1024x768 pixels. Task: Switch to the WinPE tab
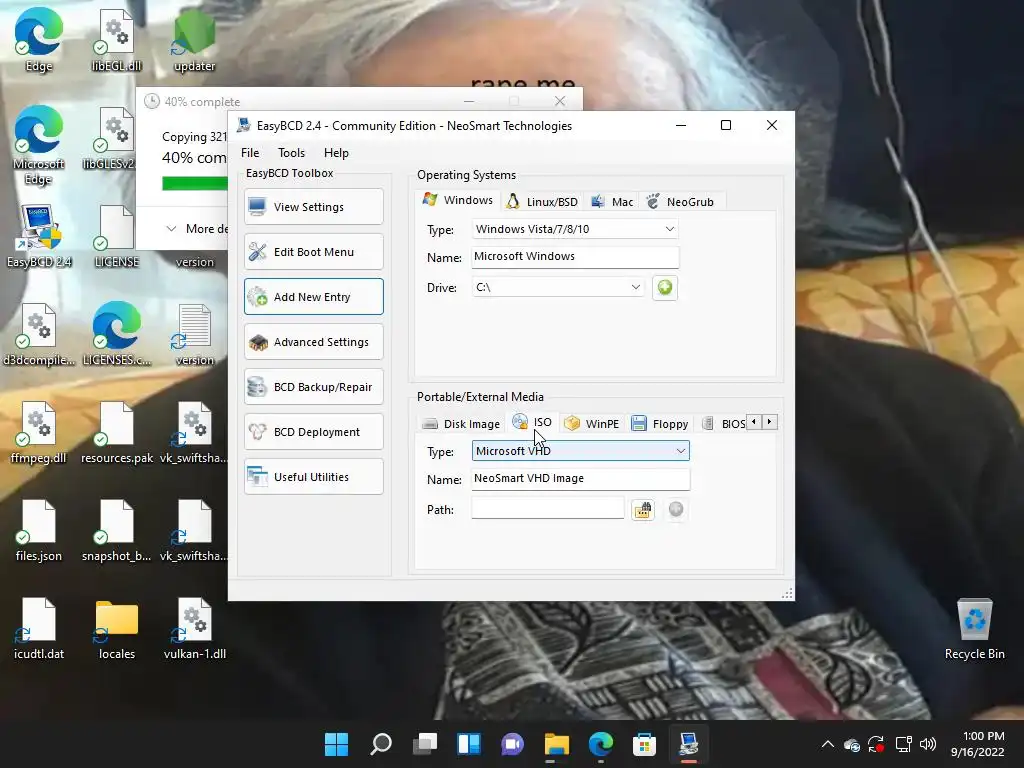592,424
